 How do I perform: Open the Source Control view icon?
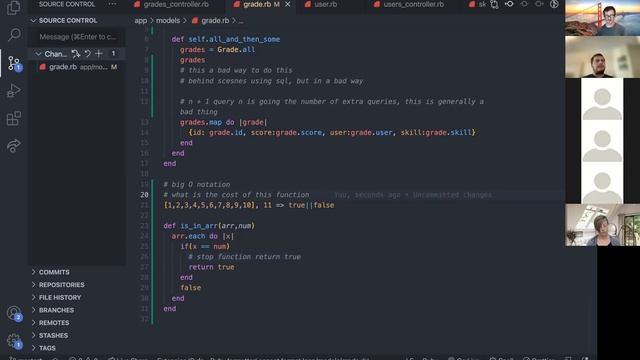[x=14, y=63]
